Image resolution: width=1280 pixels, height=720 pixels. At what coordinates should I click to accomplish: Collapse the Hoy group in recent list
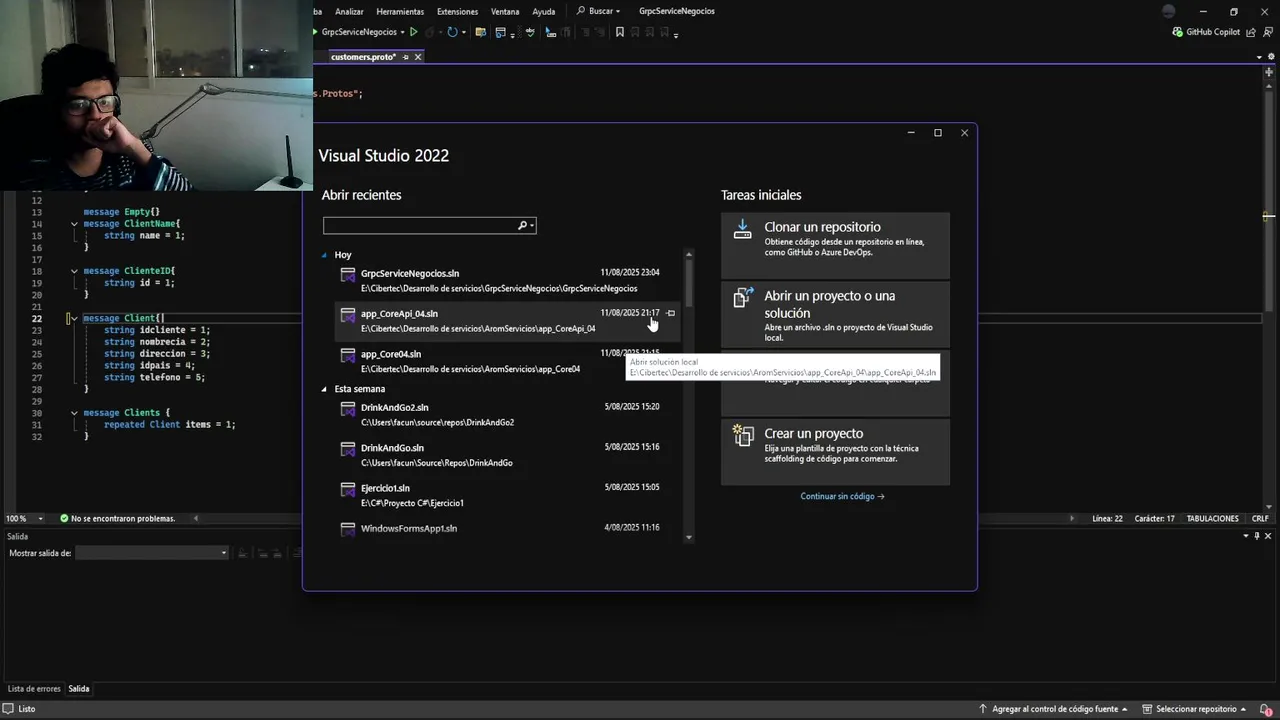[324, 255]
